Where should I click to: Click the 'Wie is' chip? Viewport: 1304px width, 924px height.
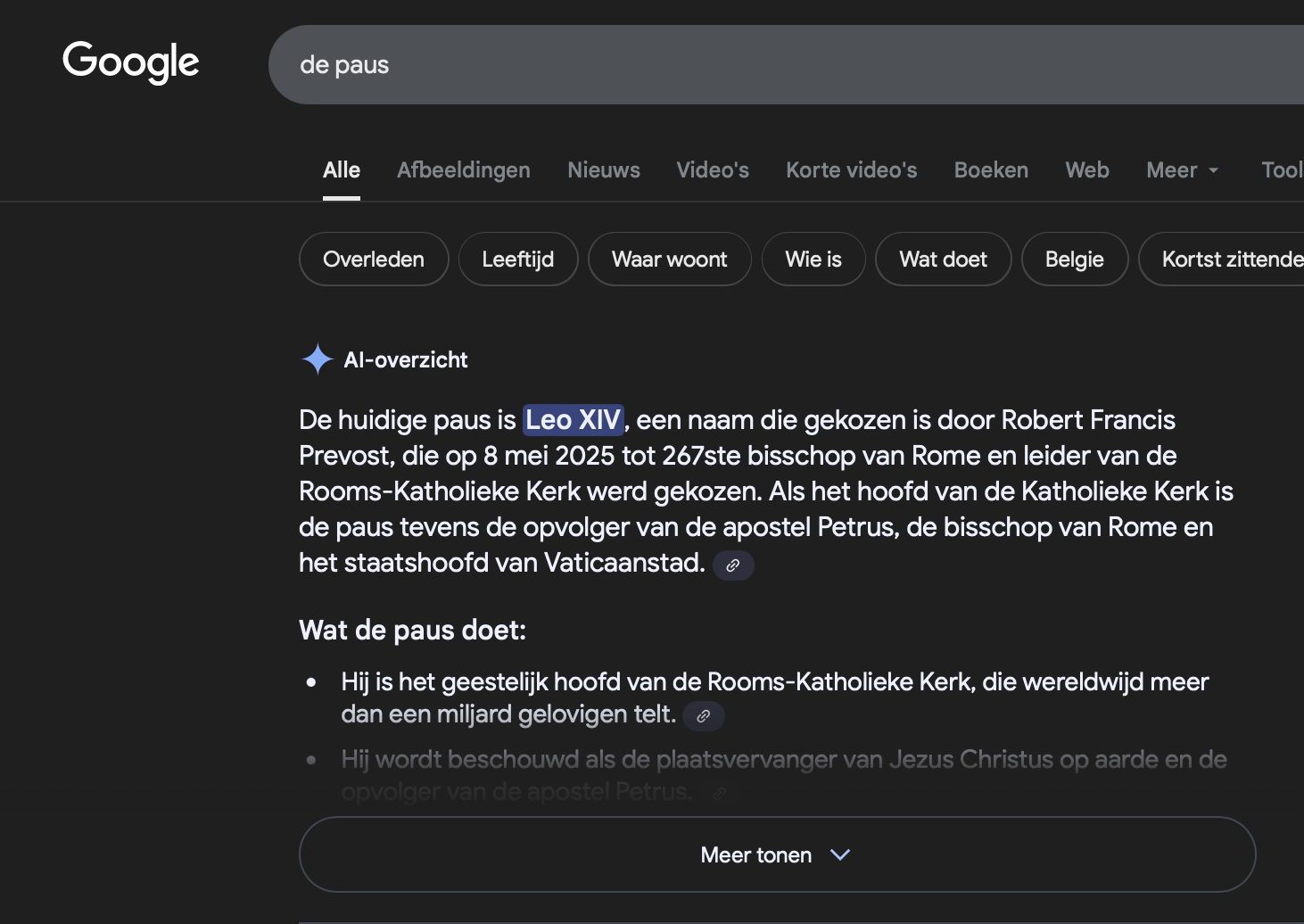(813, 260)
